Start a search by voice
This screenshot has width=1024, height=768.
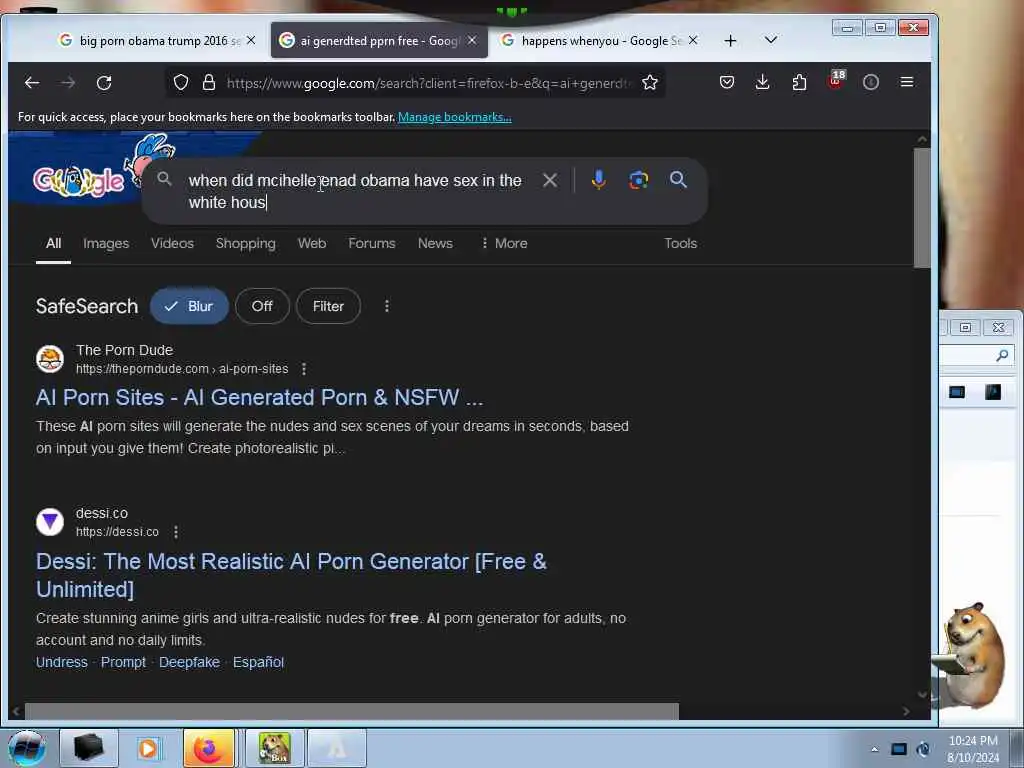[598, 180]
